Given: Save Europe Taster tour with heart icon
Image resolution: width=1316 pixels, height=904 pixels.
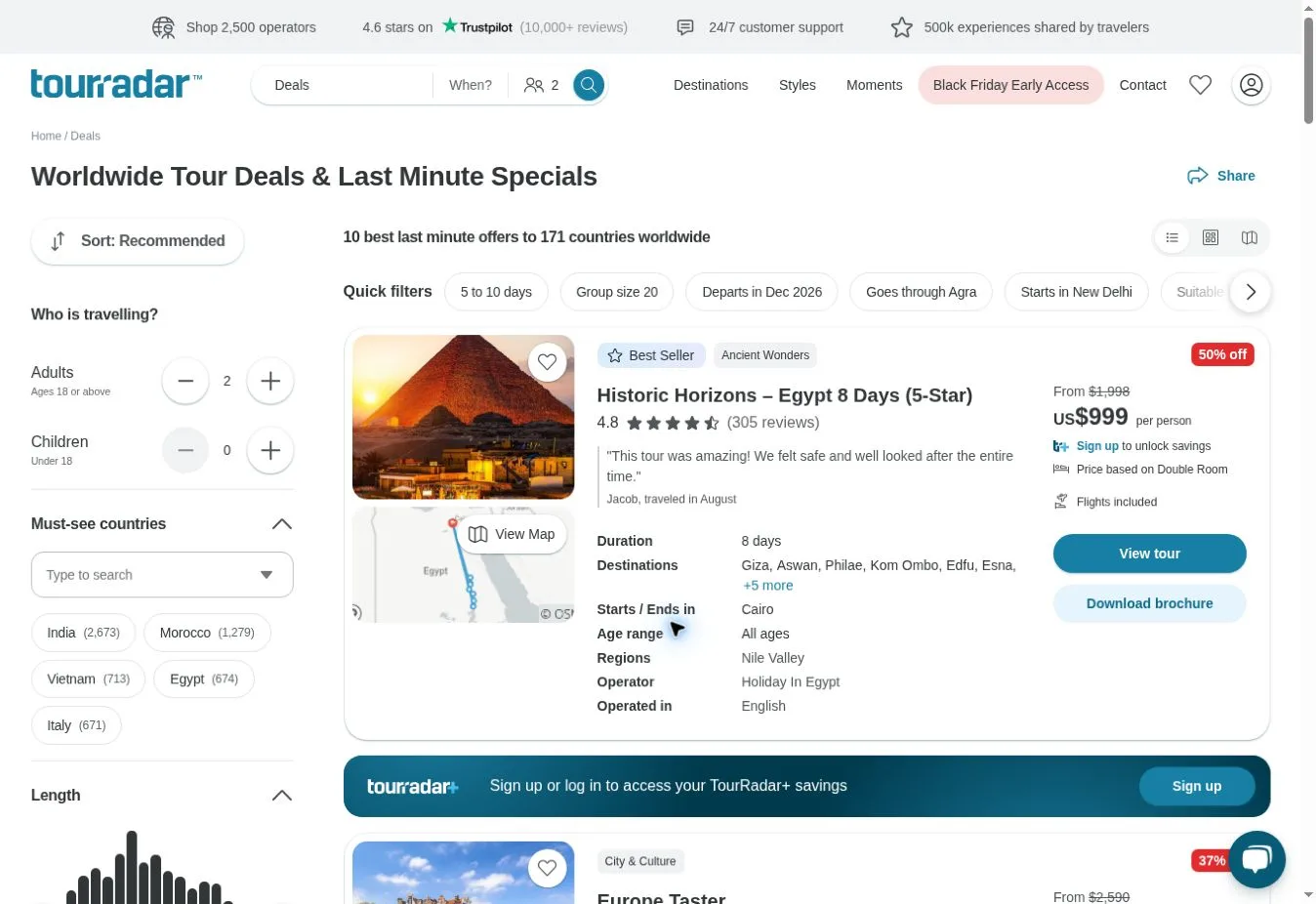Looking at the screenshot, I should [547, 868].
